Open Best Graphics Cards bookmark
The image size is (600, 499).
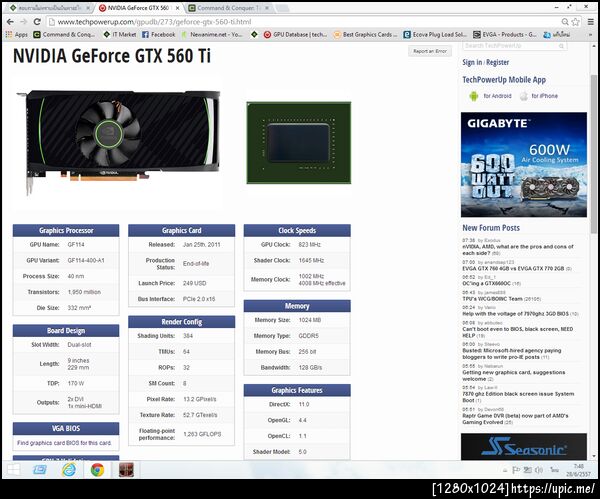[x=365, y=34]
